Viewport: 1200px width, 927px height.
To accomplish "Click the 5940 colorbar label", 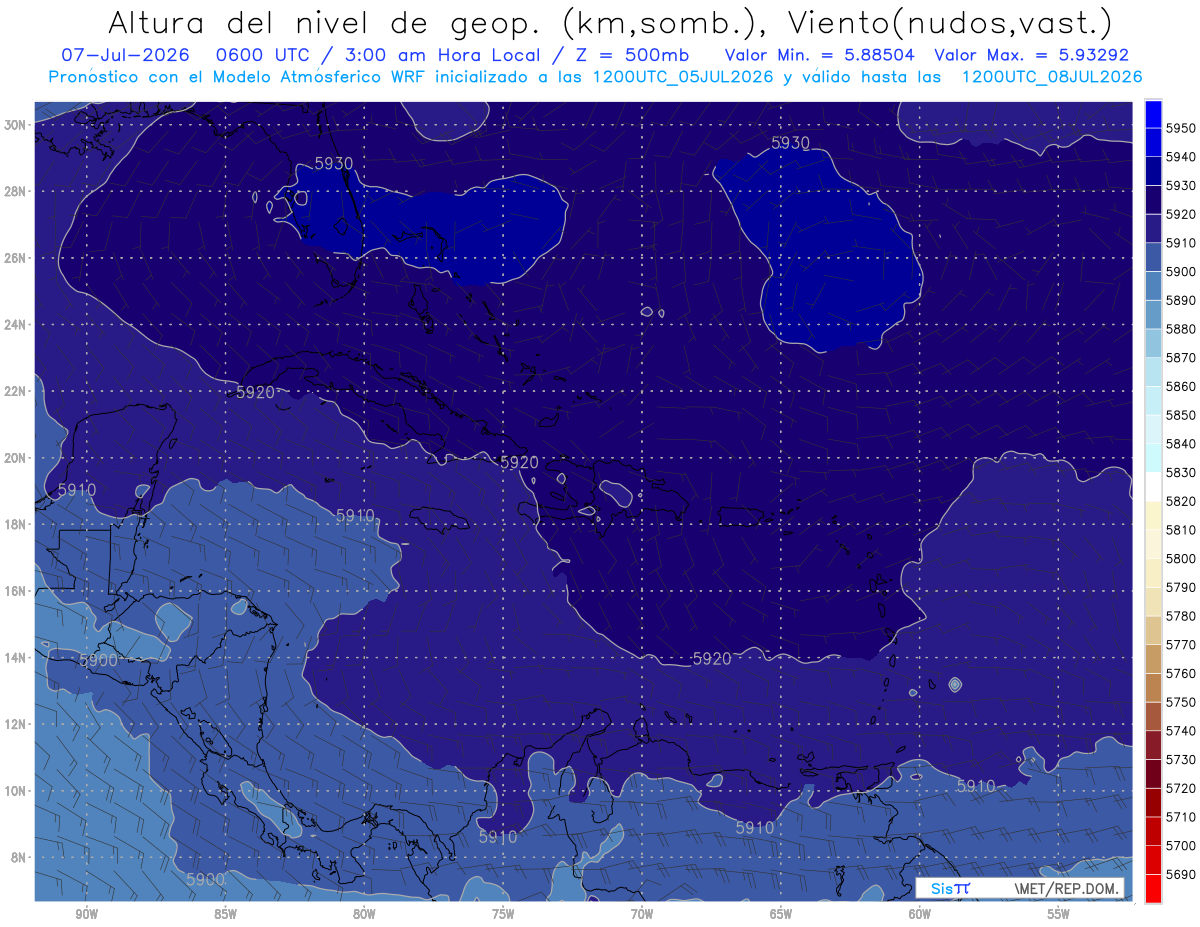I will pos(1180,157).
